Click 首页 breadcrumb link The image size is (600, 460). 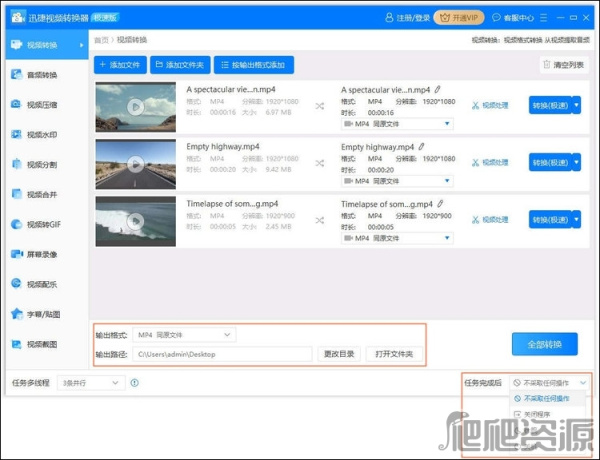click(101, 40)
